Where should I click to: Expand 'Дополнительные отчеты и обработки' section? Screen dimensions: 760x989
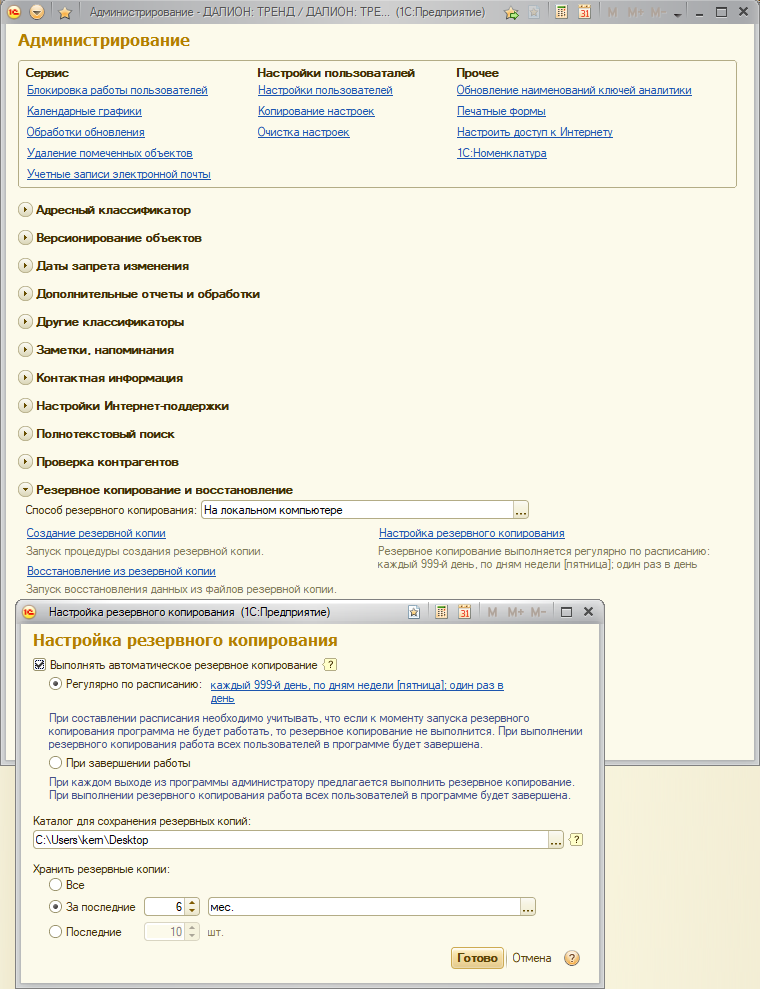(25, 294)
